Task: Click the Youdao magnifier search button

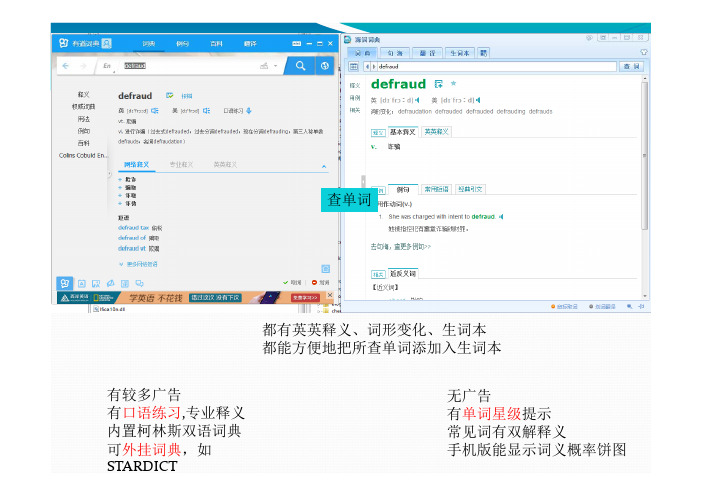Action: pyautogui.click(x=300, y=66)
